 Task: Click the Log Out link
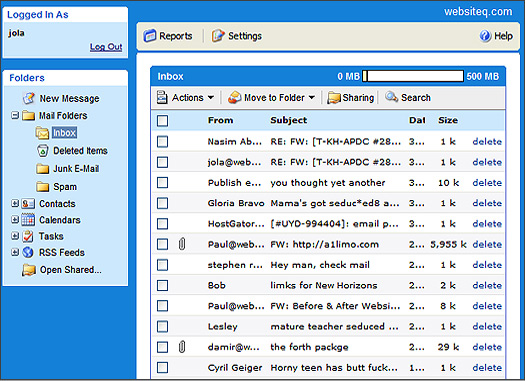tap(106, 47)
